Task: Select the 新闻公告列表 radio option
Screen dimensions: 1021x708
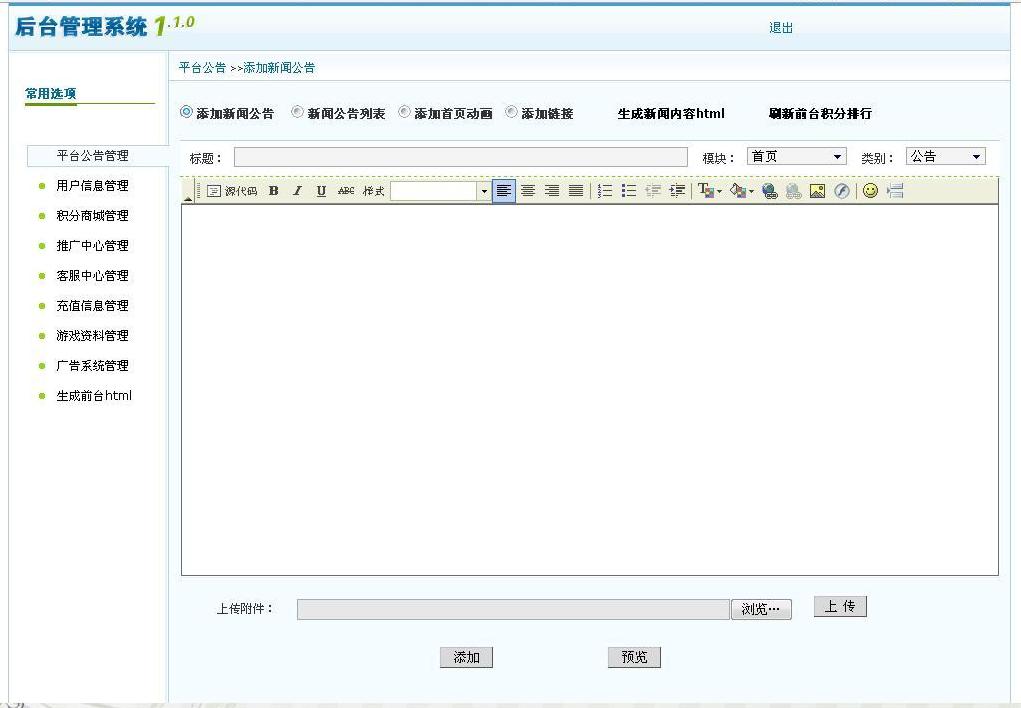Action: 297,112
